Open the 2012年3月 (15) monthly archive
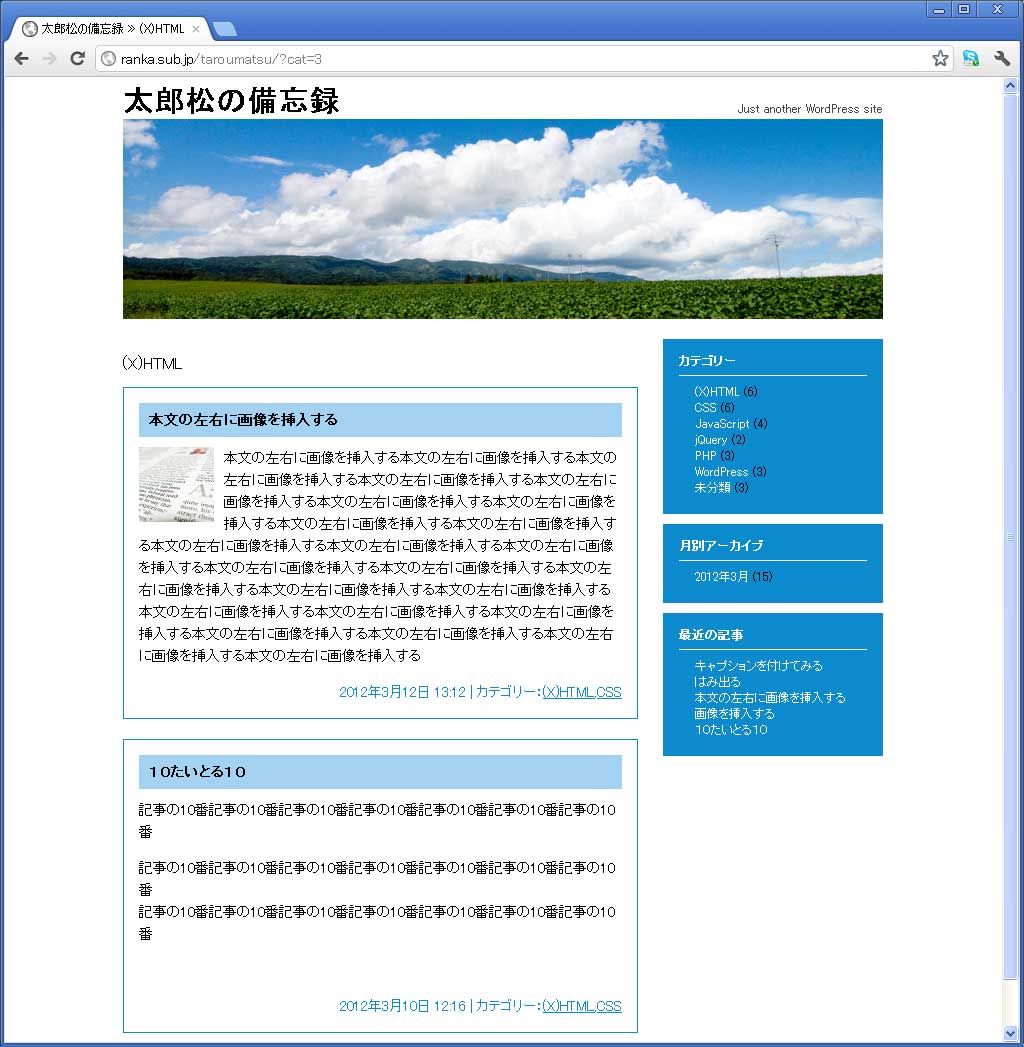The height and width of the screenshot is (1047, 1024). pos(733,576)
